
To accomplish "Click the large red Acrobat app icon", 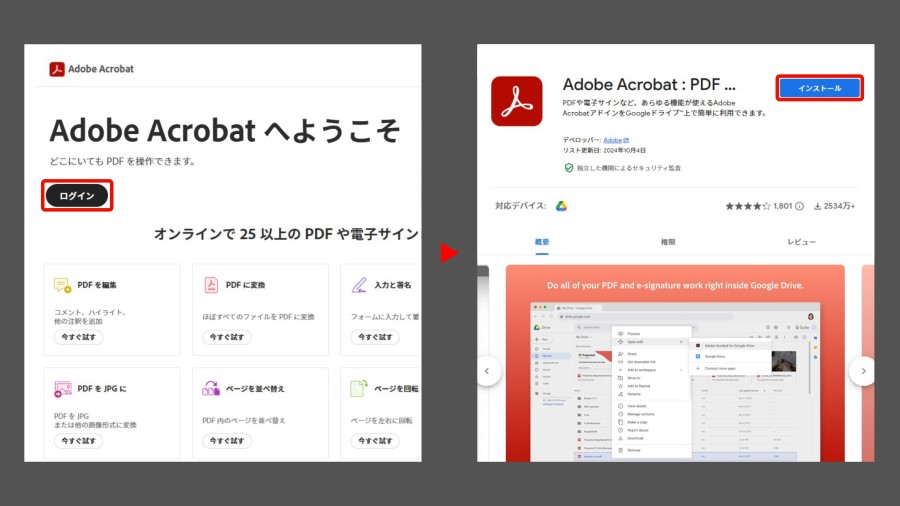I will click(x=517, y=101).
